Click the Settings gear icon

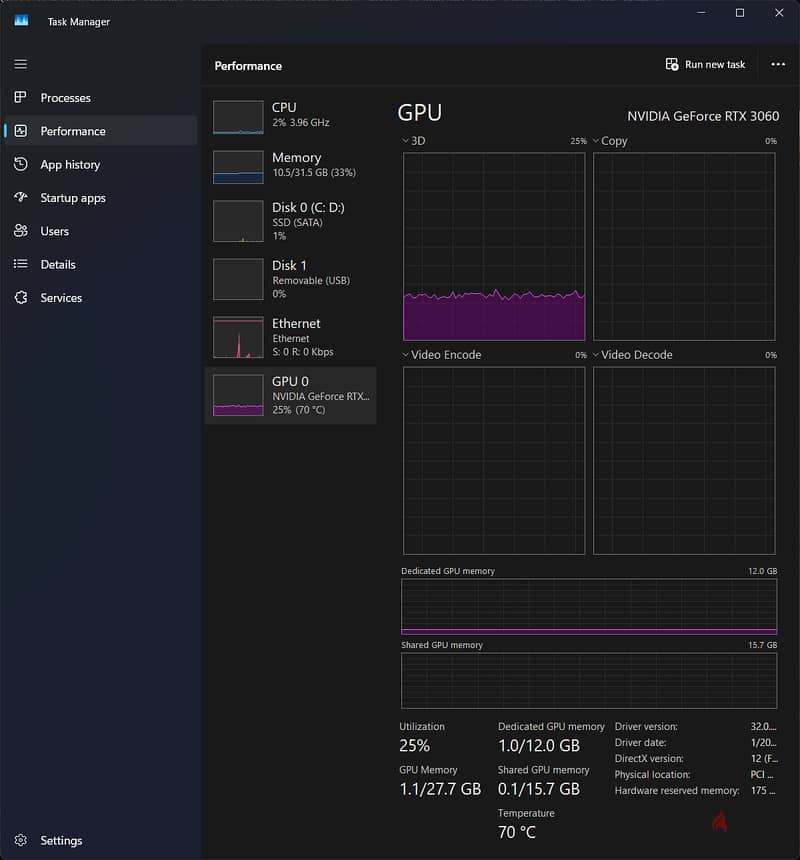coord(21,840)
